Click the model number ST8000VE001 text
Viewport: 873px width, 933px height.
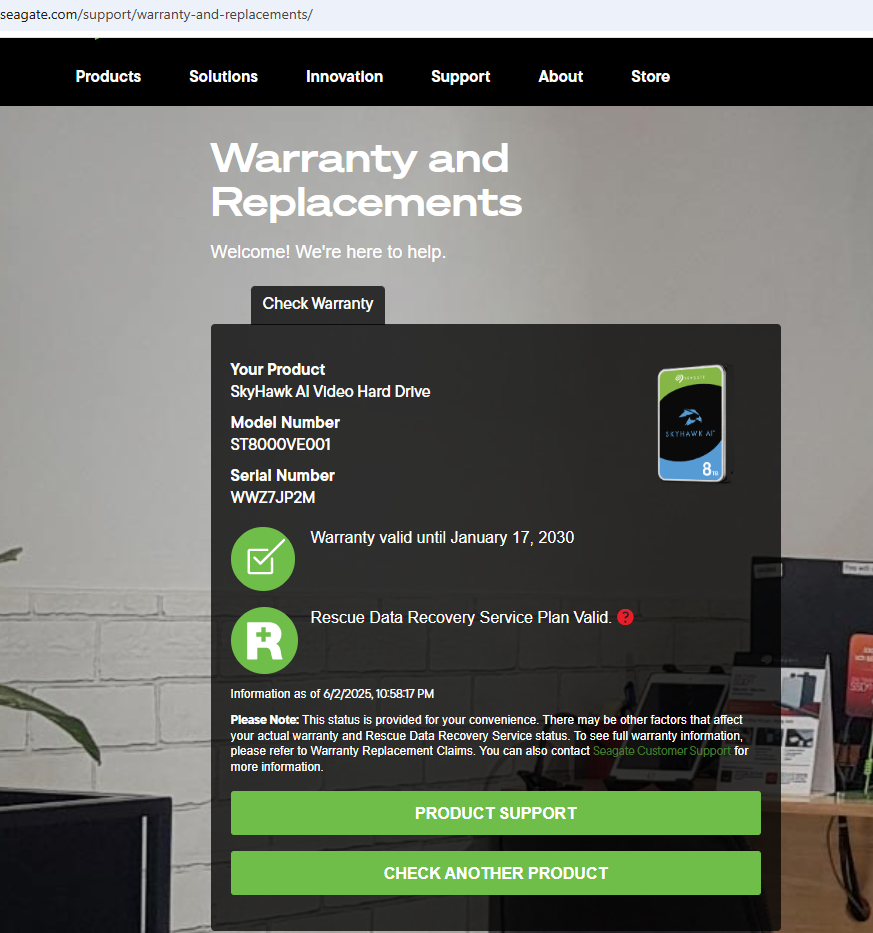(x=280, y=444)
